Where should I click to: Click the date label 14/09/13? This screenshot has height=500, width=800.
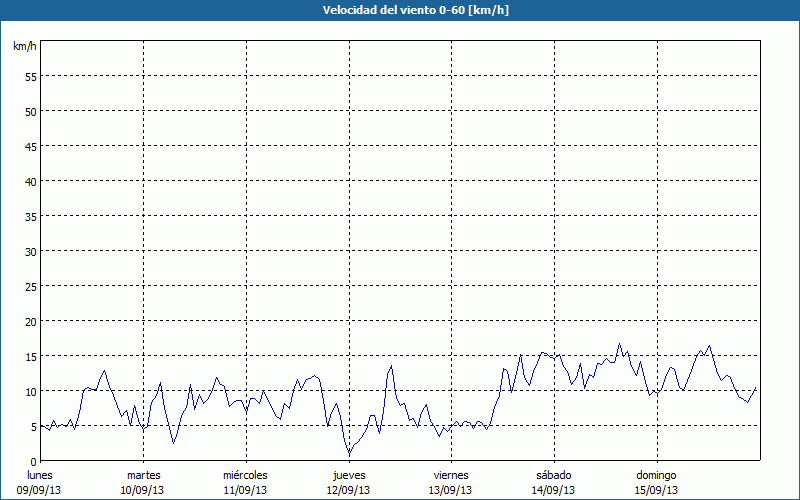click(553, 490)
